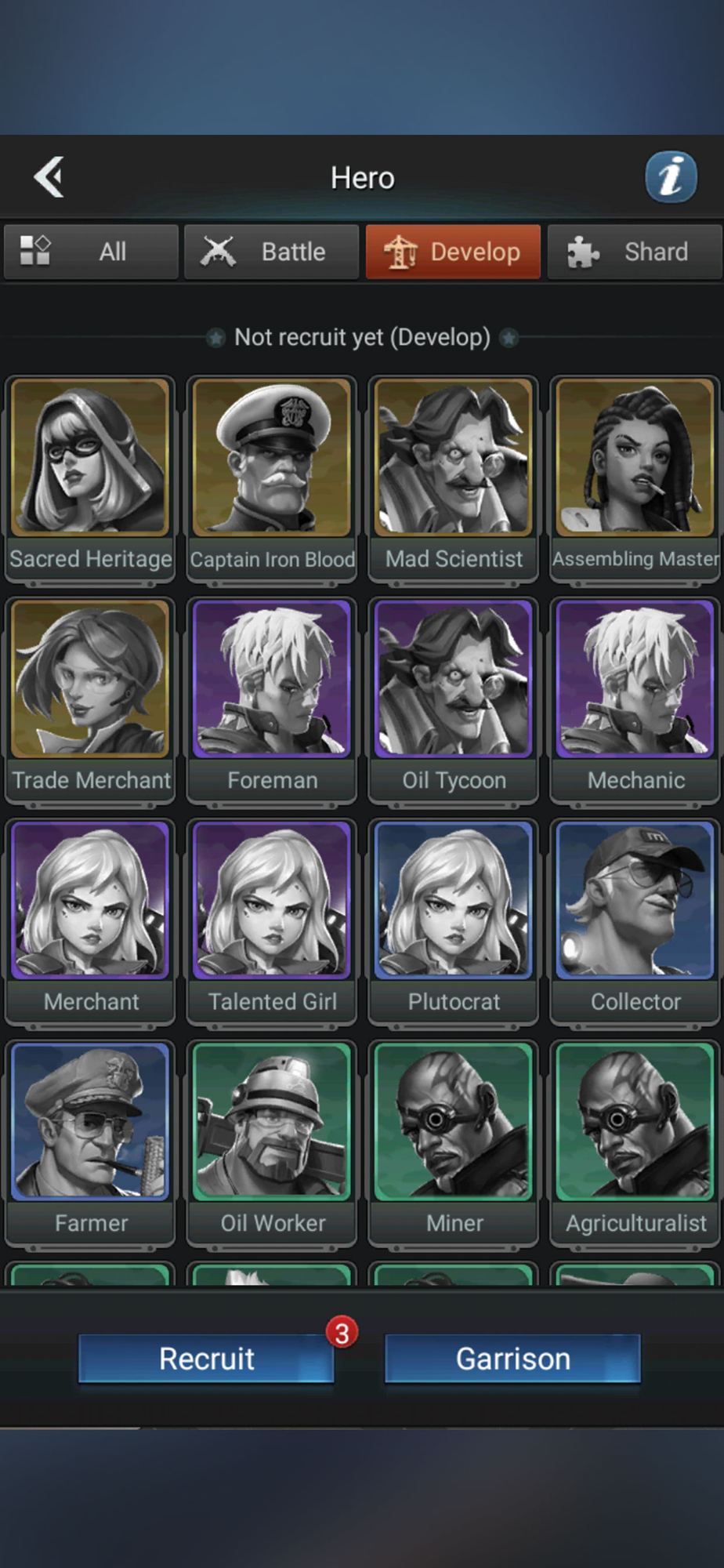Switch to the All tab

(x=91, y=252)
